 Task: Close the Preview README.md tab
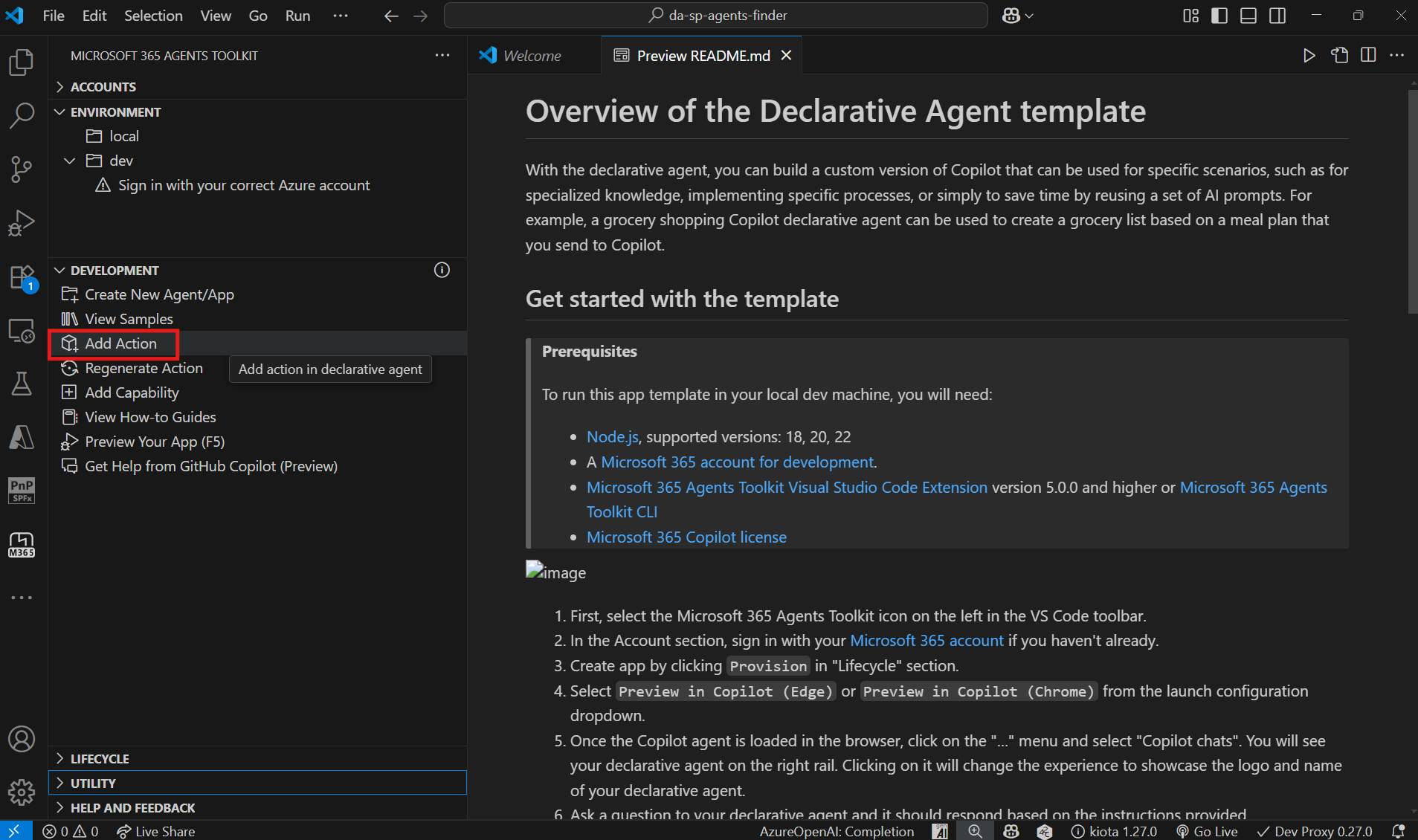coord(786,56)
